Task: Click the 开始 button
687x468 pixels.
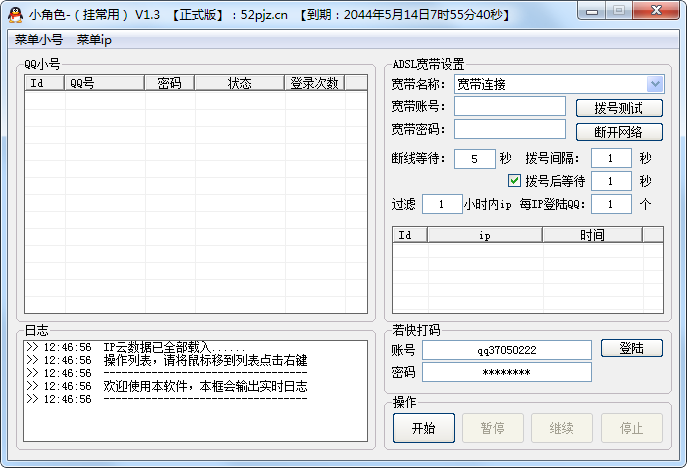Action: [423, 428]
